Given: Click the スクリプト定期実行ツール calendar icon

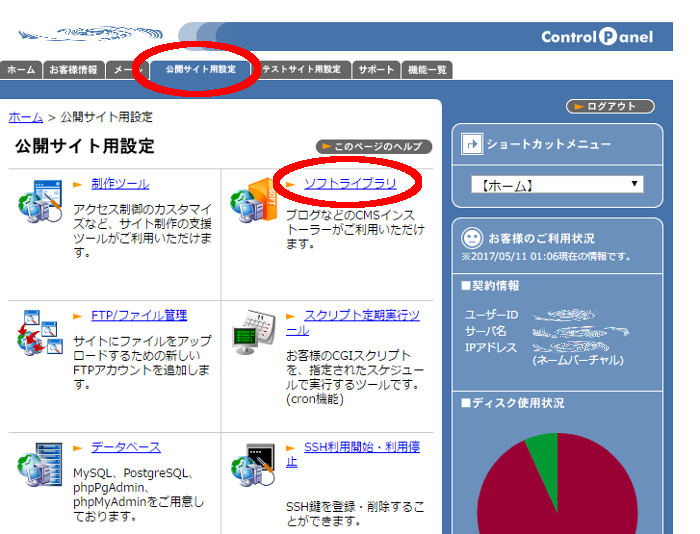Looking at the screenshot, I should coord(253,334).
